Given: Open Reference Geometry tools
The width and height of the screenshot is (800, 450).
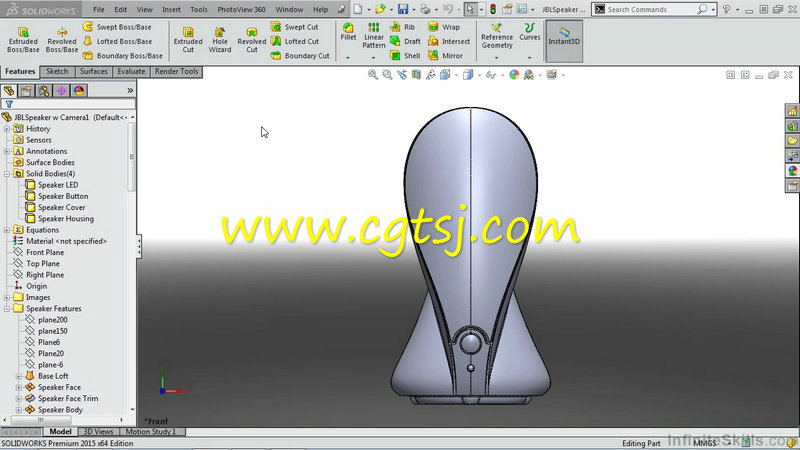Looking at the screenshot, I should pyautogui.click(x=496, y=36).
